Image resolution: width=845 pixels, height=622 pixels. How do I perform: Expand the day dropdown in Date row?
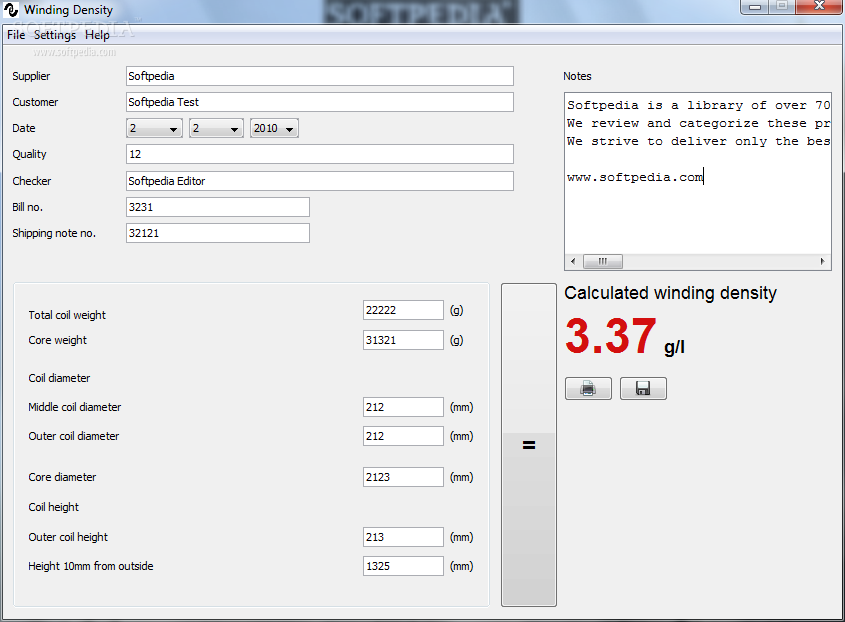coord(154,128)
